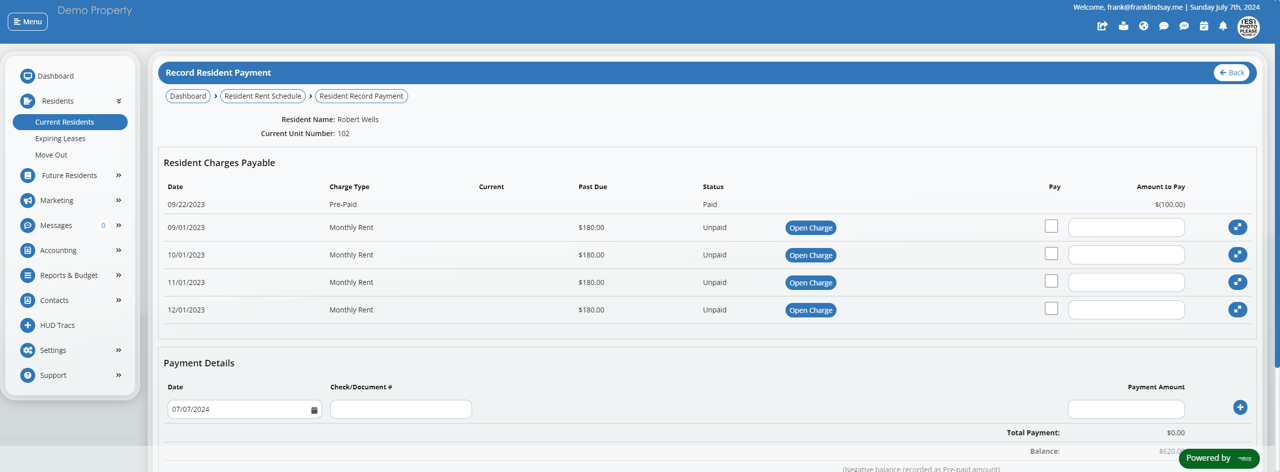Click expand icon on 09/01/2023 rent row
1280x472 pixels.
1238,227
